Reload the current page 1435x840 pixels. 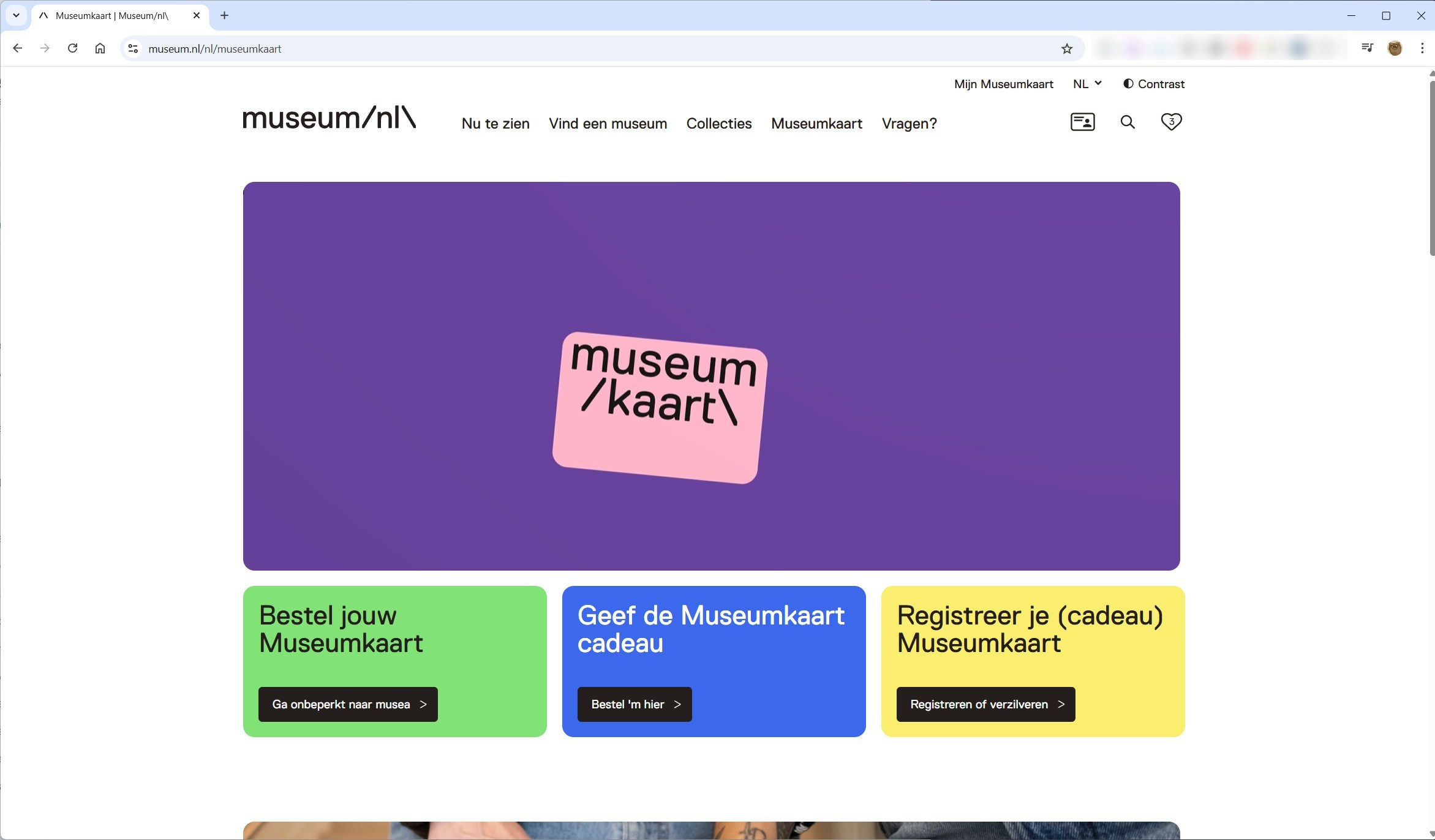click(72, 48)
